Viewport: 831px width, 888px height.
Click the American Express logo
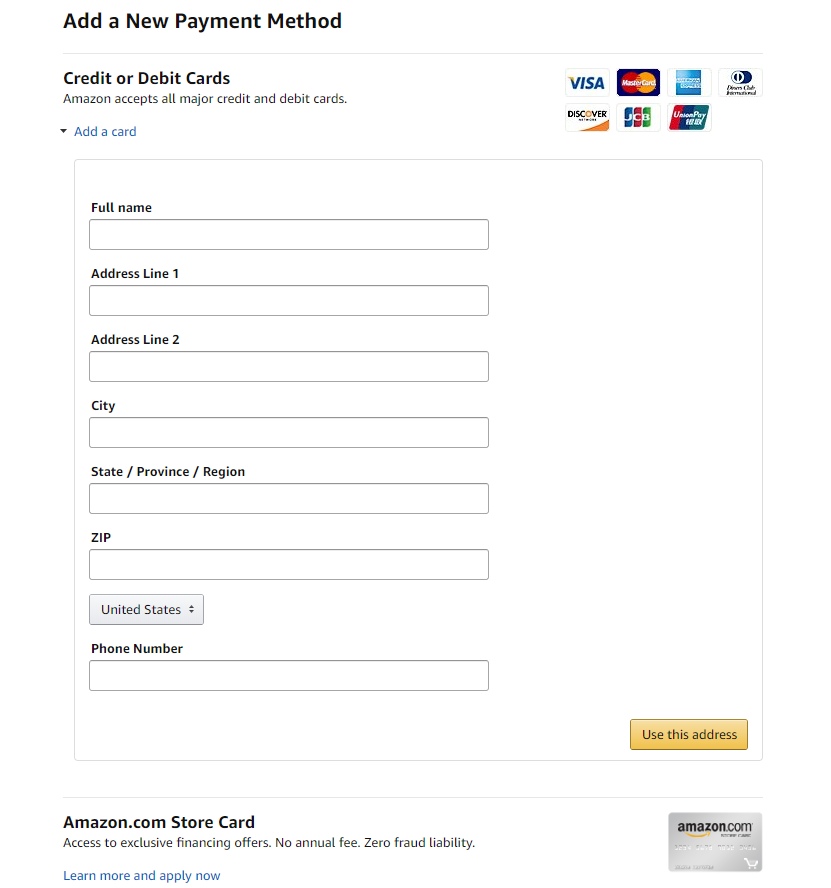pos(689,83)
